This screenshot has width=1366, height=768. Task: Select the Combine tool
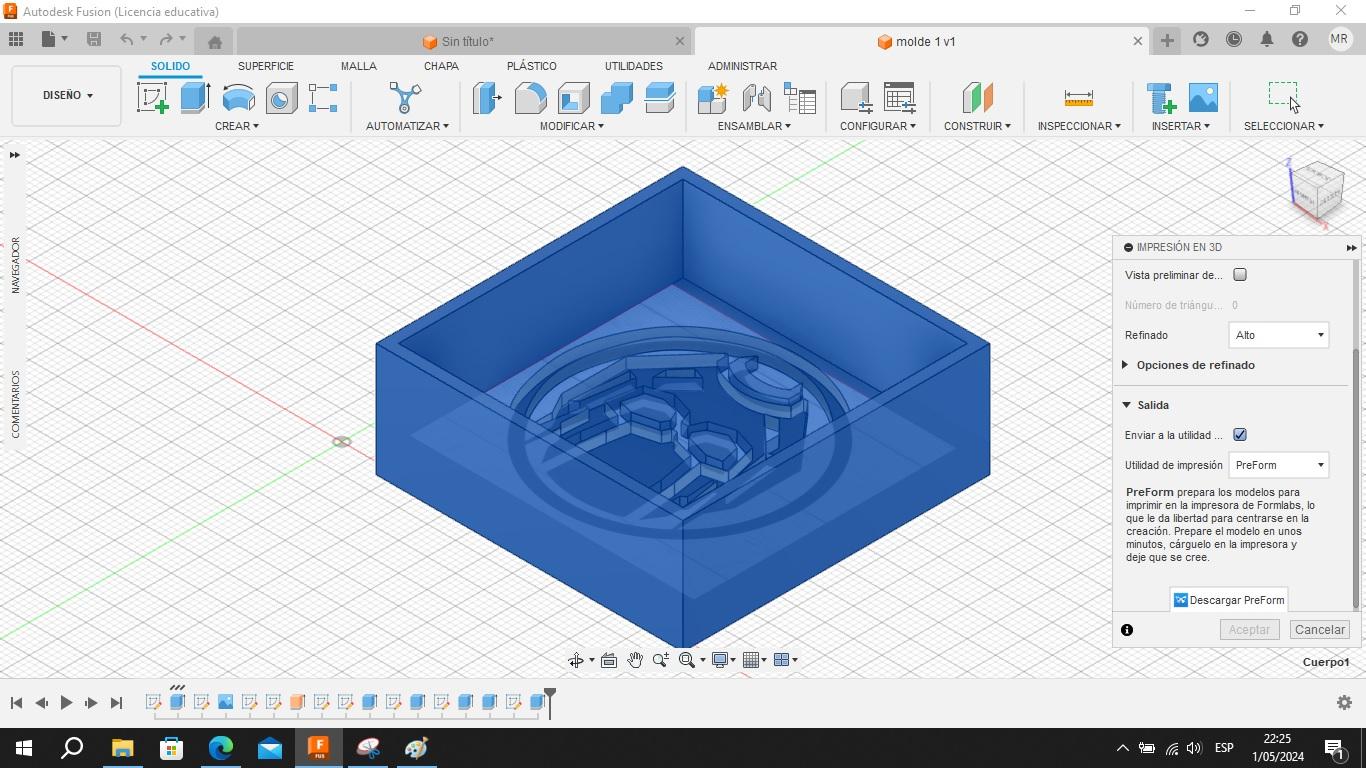616,98
